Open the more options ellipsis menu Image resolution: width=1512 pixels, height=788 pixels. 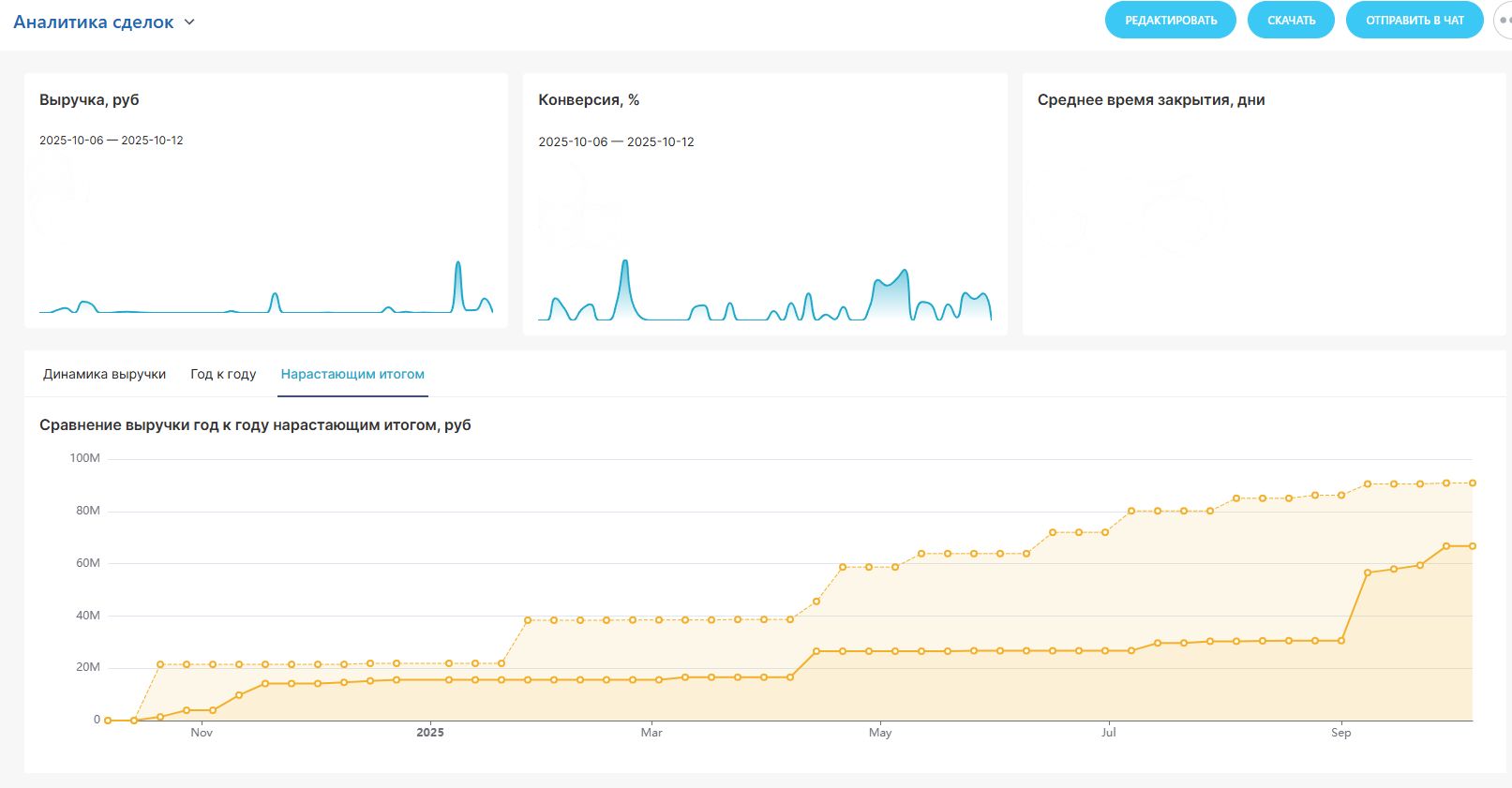pyautogui.click(x=1503, y=21)
